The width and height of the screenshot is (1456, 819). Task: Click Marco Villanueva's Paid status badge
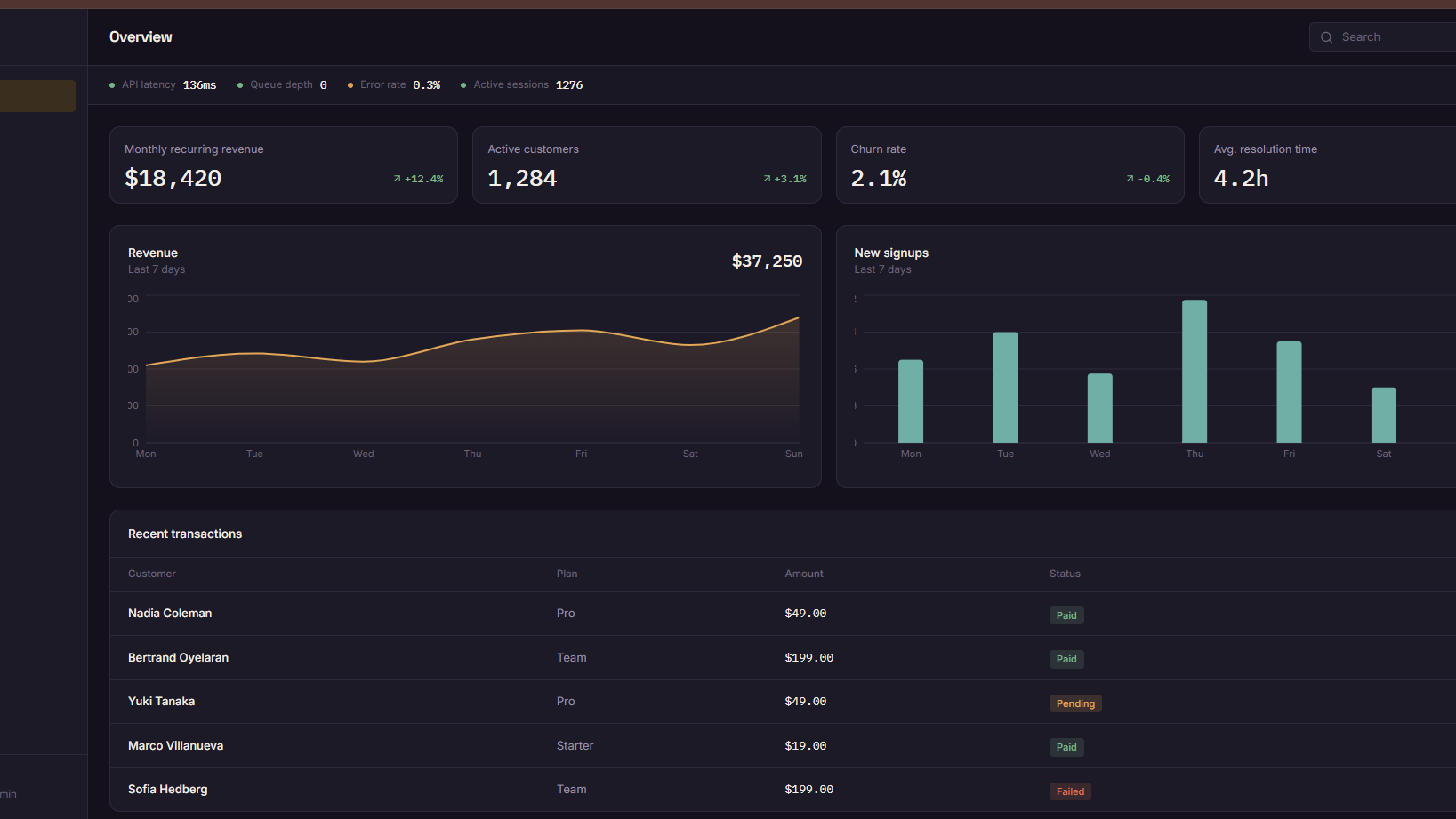point(1066,747)
